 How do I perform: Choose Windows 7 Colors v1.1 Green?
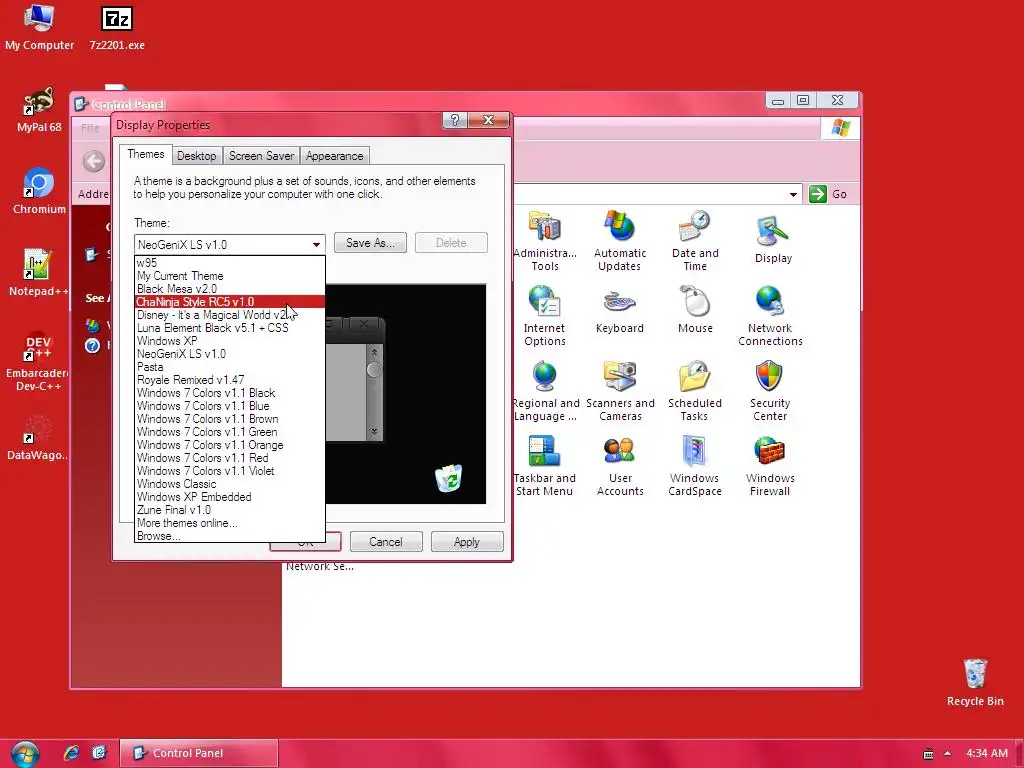(x=229, y=432)
